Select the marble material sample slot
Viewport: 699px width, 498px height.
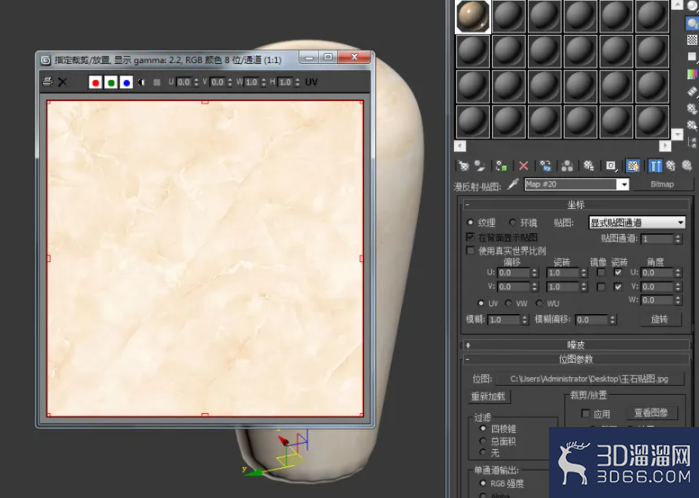click(x=473, y=16)
